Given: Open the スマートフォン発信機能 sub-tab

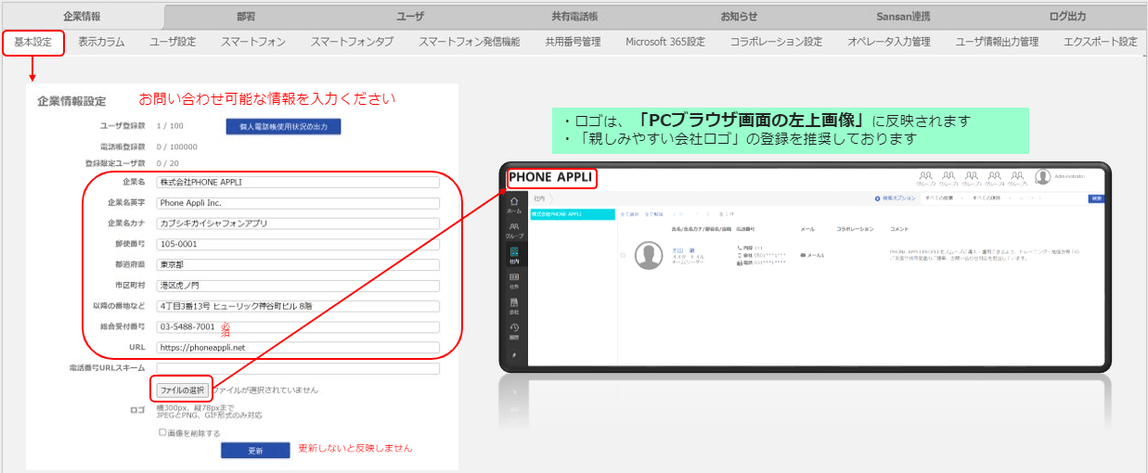Looking at the screenshot, I should [469, 42].
